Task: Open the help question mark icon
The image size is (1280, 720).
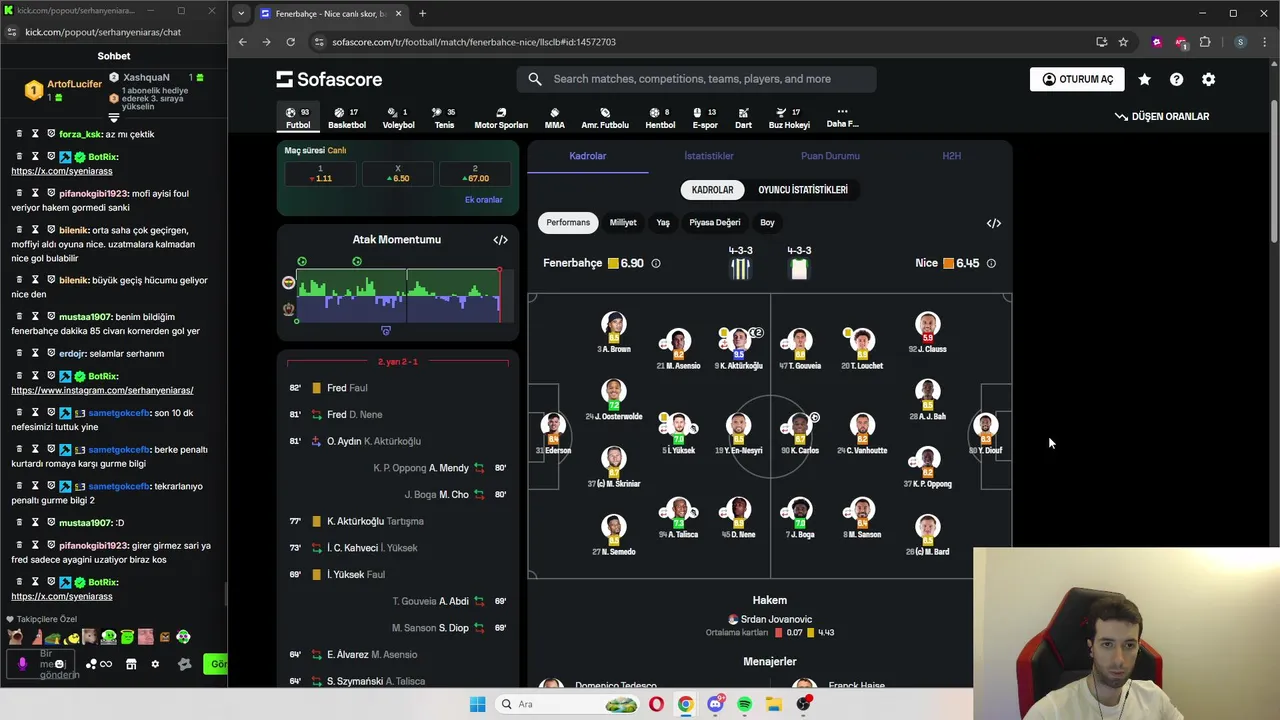Action: click(1176, 79)
